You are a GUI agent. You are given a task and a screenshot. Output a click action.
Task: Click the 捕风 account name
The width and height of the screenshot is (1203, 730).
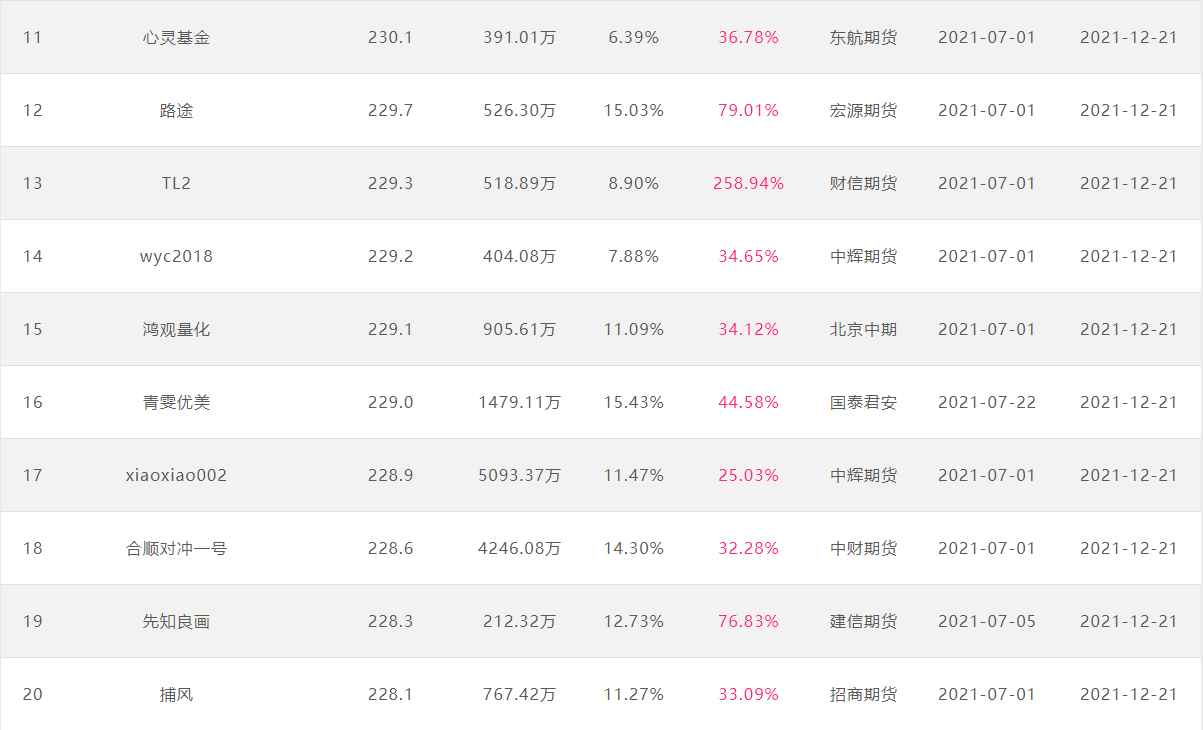click(176, 695)
